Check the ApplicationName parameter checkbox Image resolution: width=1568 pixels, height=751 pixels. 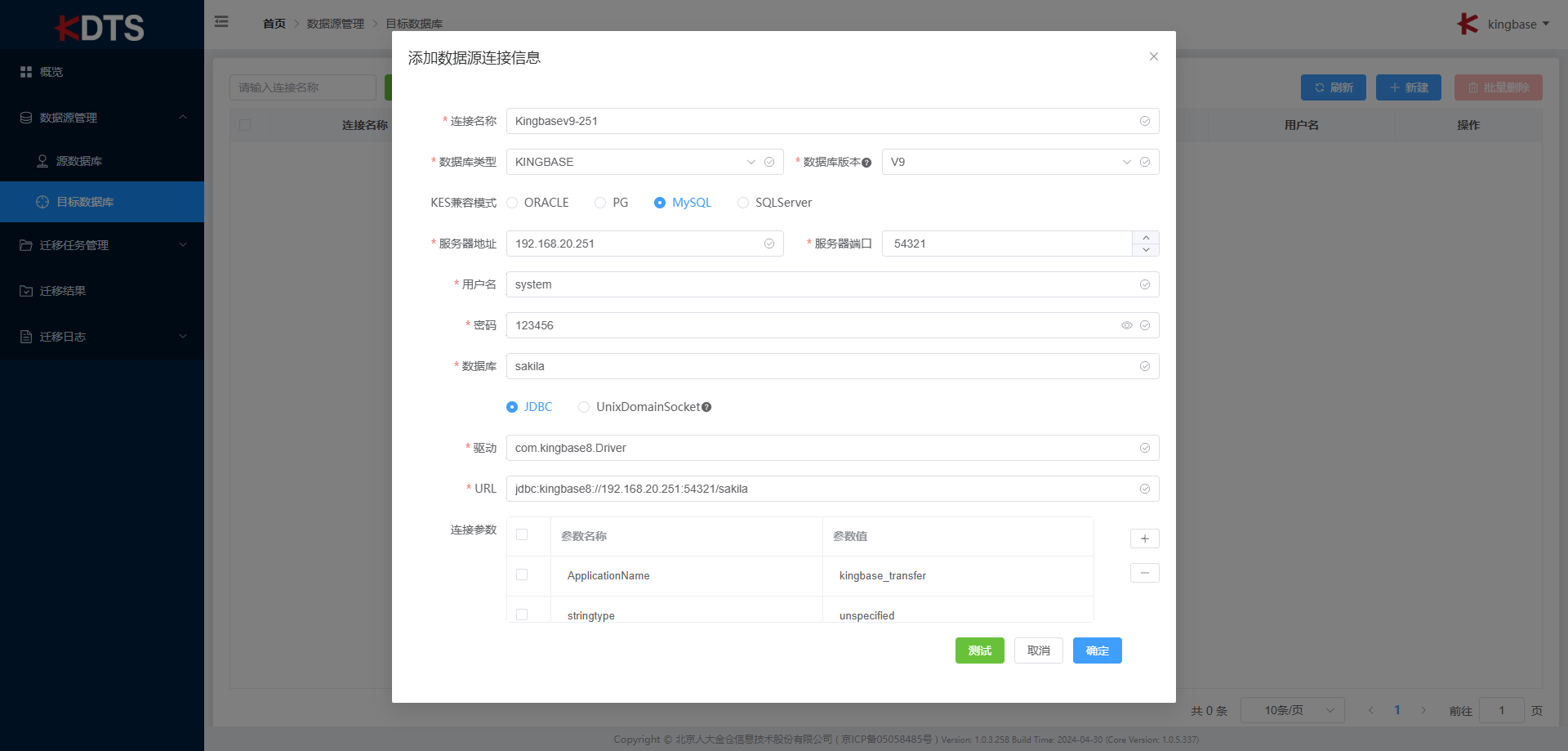click(x=522, y=575)
